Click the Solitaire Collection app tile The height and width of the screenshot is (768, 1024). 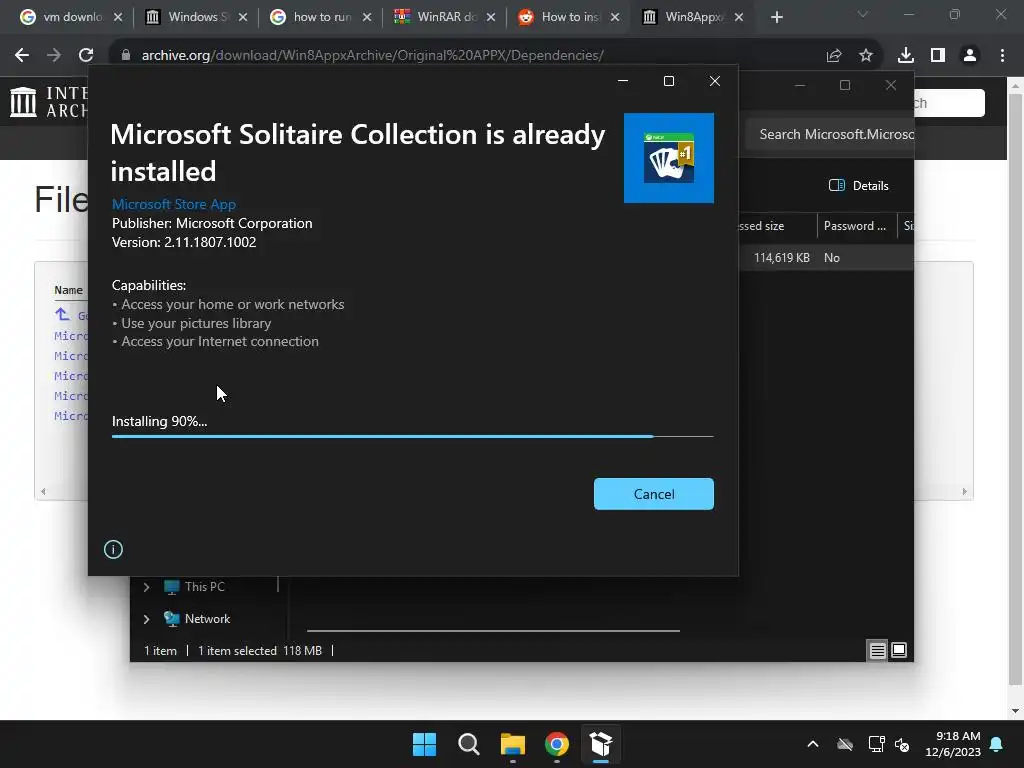pos(669,158)
